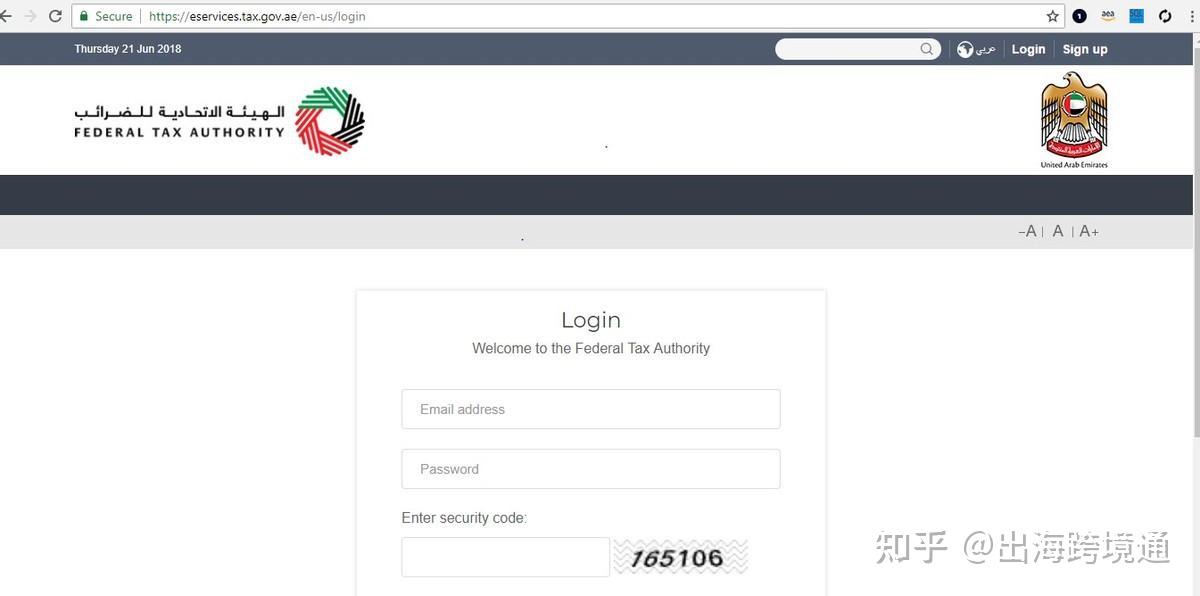Image resolution: width=1200 pixels, height=596 pixels.
Task: Focus the Email address field
Action: pyautogui.click(x=591, y=409)
